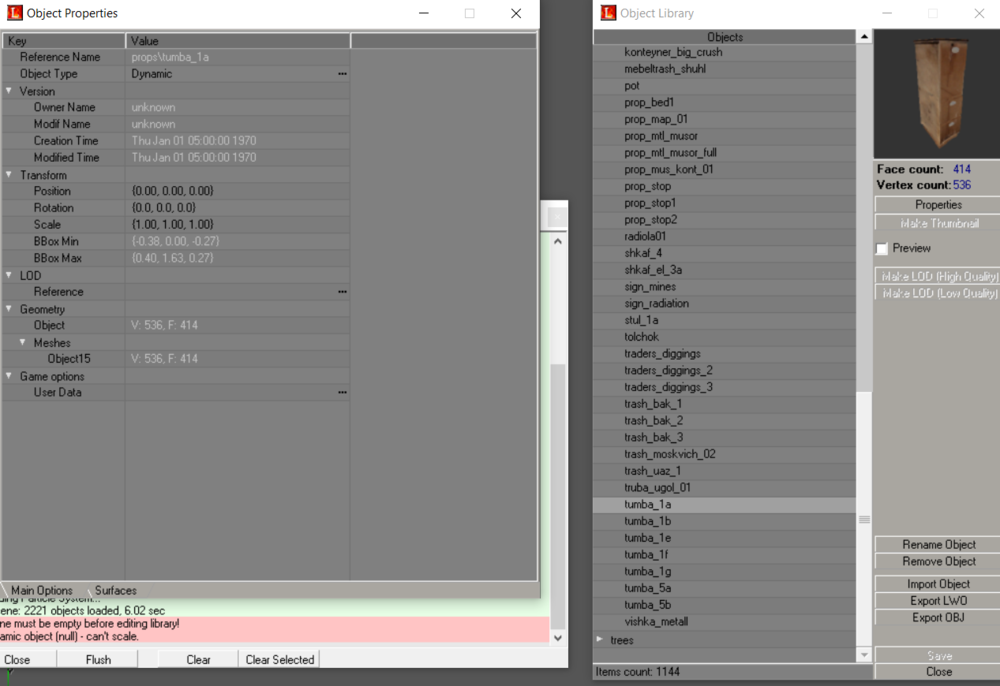Click the cabinet preview thumbnail
This screenshot has height=686, width=1000.
[x=937, y=95]
